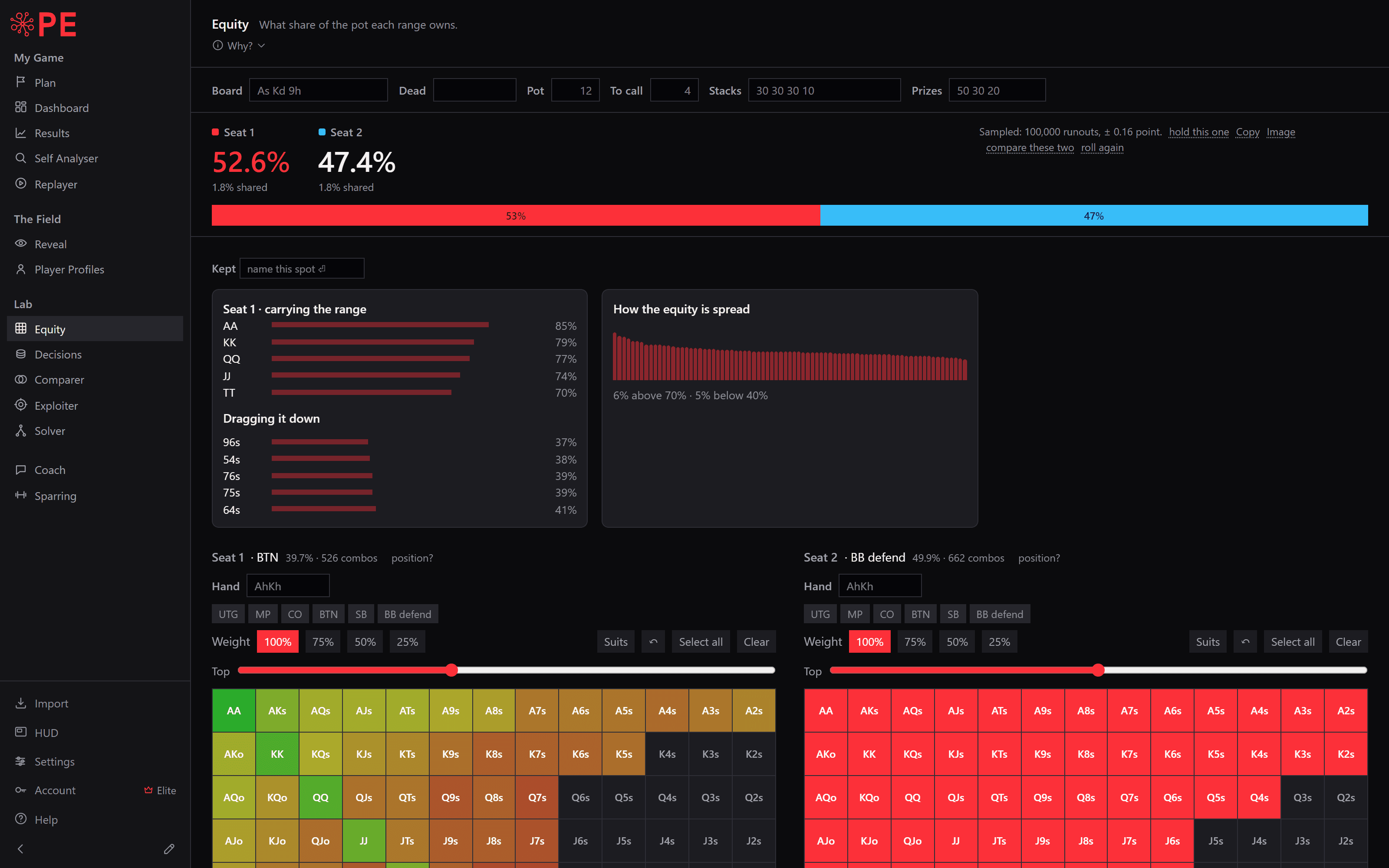This screenshot has height=868, width=1389.
Task: Load the BB defend preset for Seat 2
Action: 999,614
